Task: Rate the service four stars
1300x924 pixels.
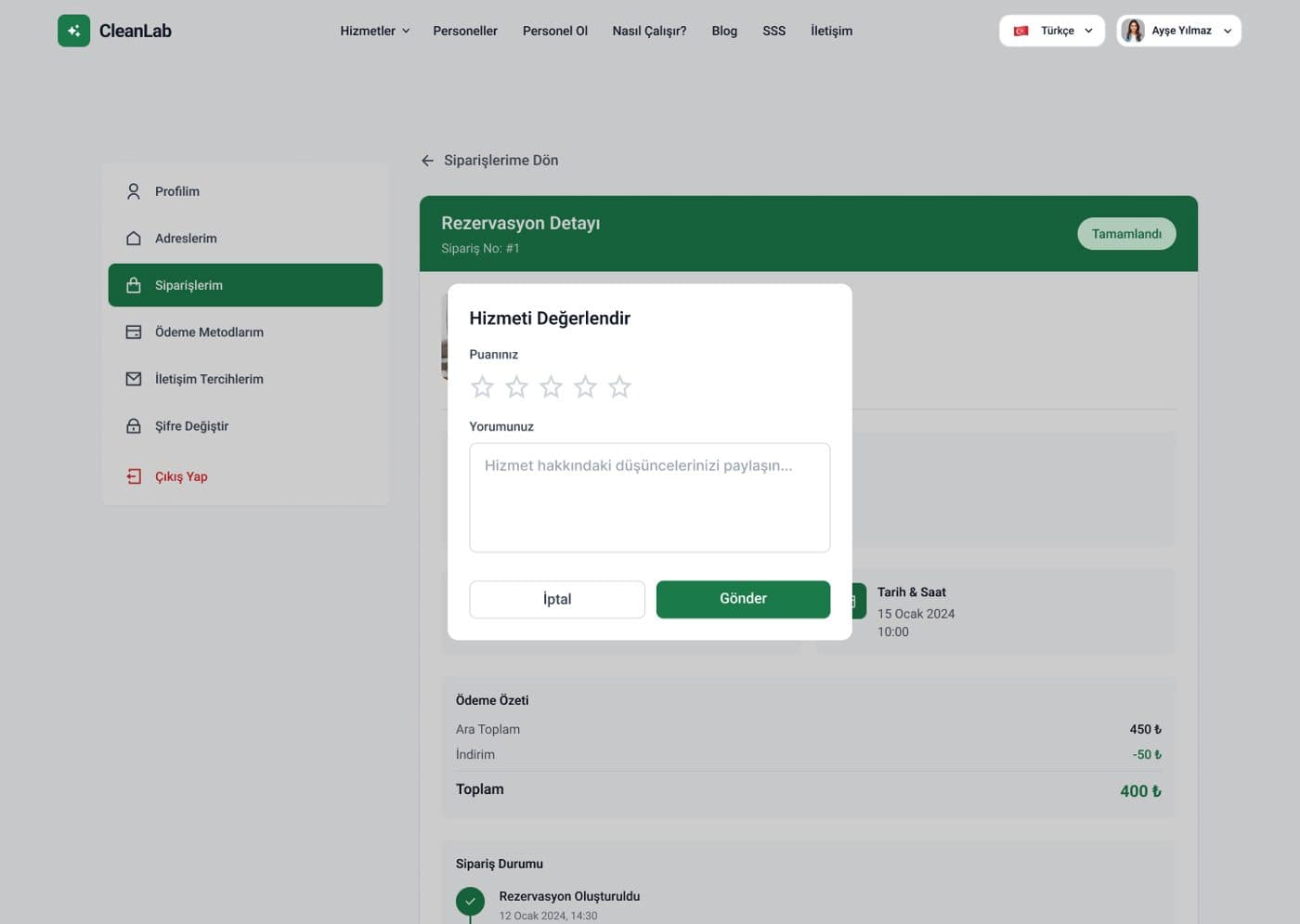Action: (585, 386)
